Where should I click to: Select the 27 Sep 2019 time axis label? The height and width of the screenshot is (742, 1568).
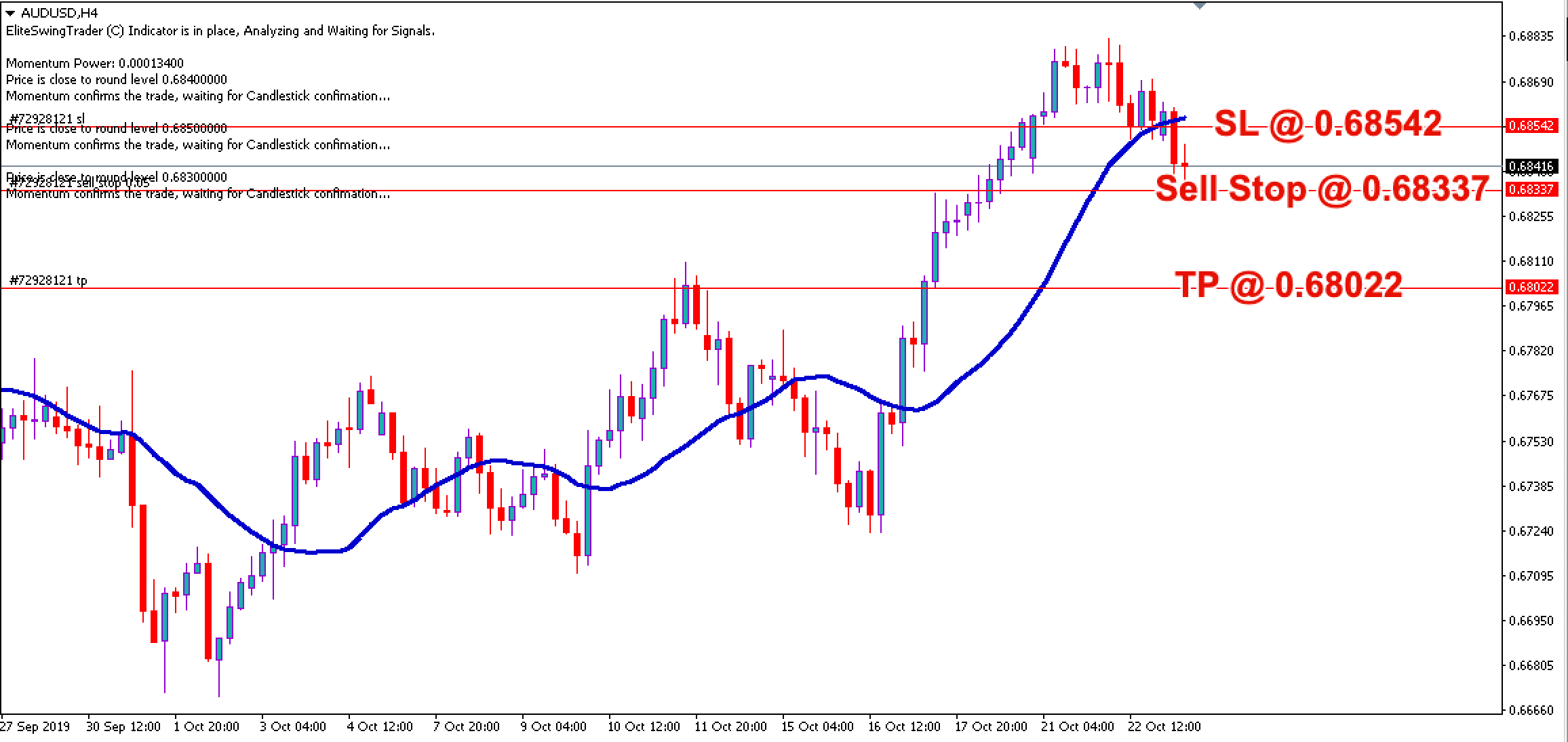34,726
